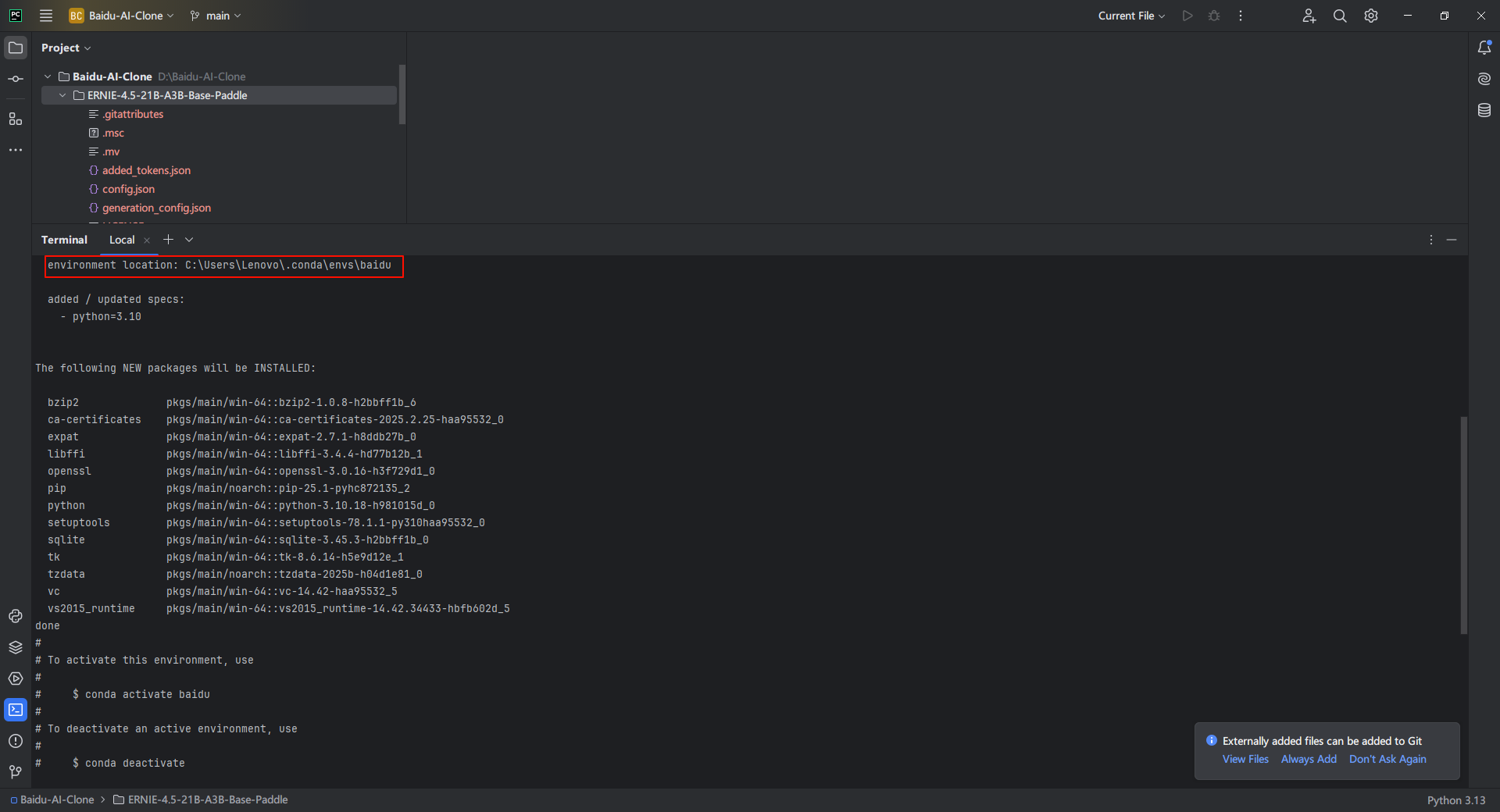Open Python Packages tool window
1500x812 pixels.
pos(16,647)
